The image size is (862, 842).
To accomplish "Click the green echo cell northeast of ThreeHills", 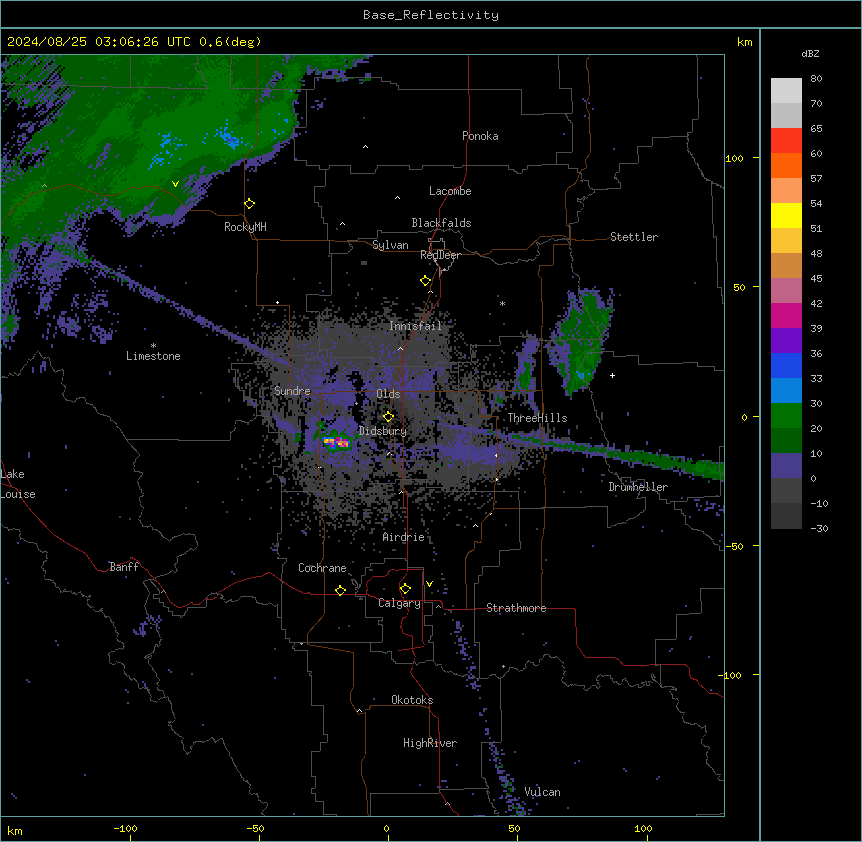I will point(581,341).
